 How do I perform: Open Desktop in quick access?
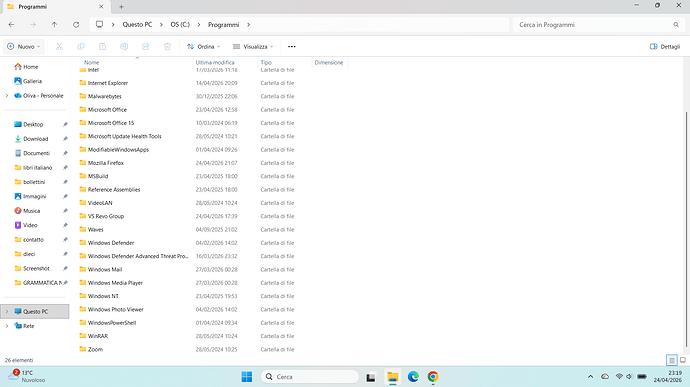29,124
